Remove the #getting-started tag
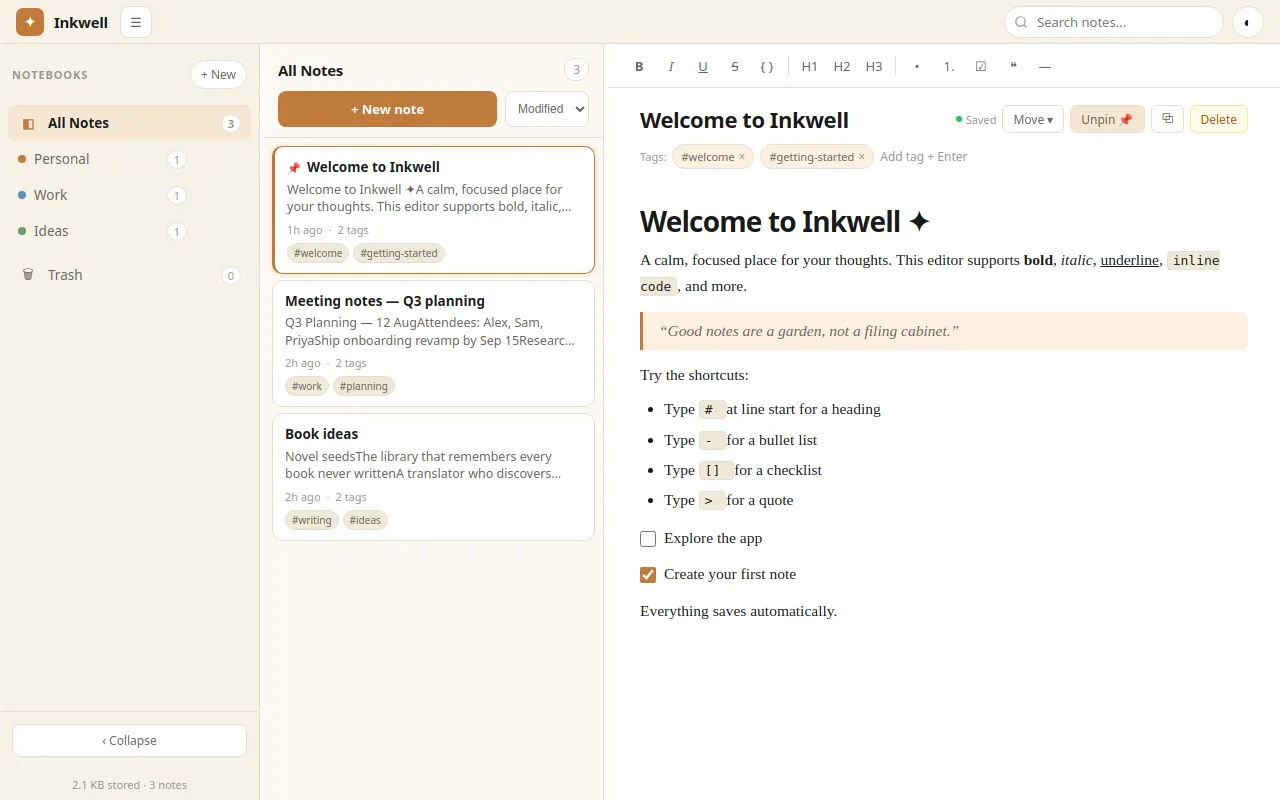This screenshot has width=1280, height=800. [862, 157]
